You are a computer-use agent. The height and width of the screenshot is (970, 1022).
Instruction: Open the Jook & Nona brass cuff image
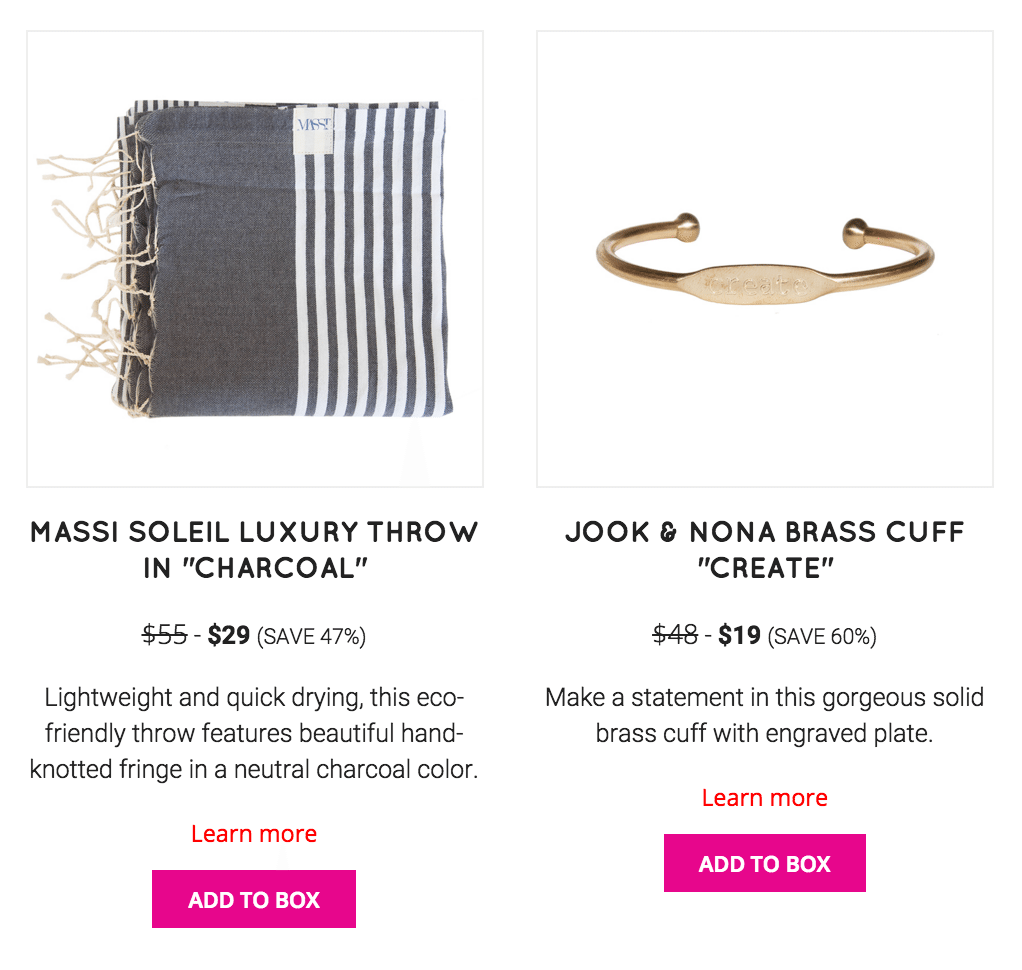click(x=765, y=259)
